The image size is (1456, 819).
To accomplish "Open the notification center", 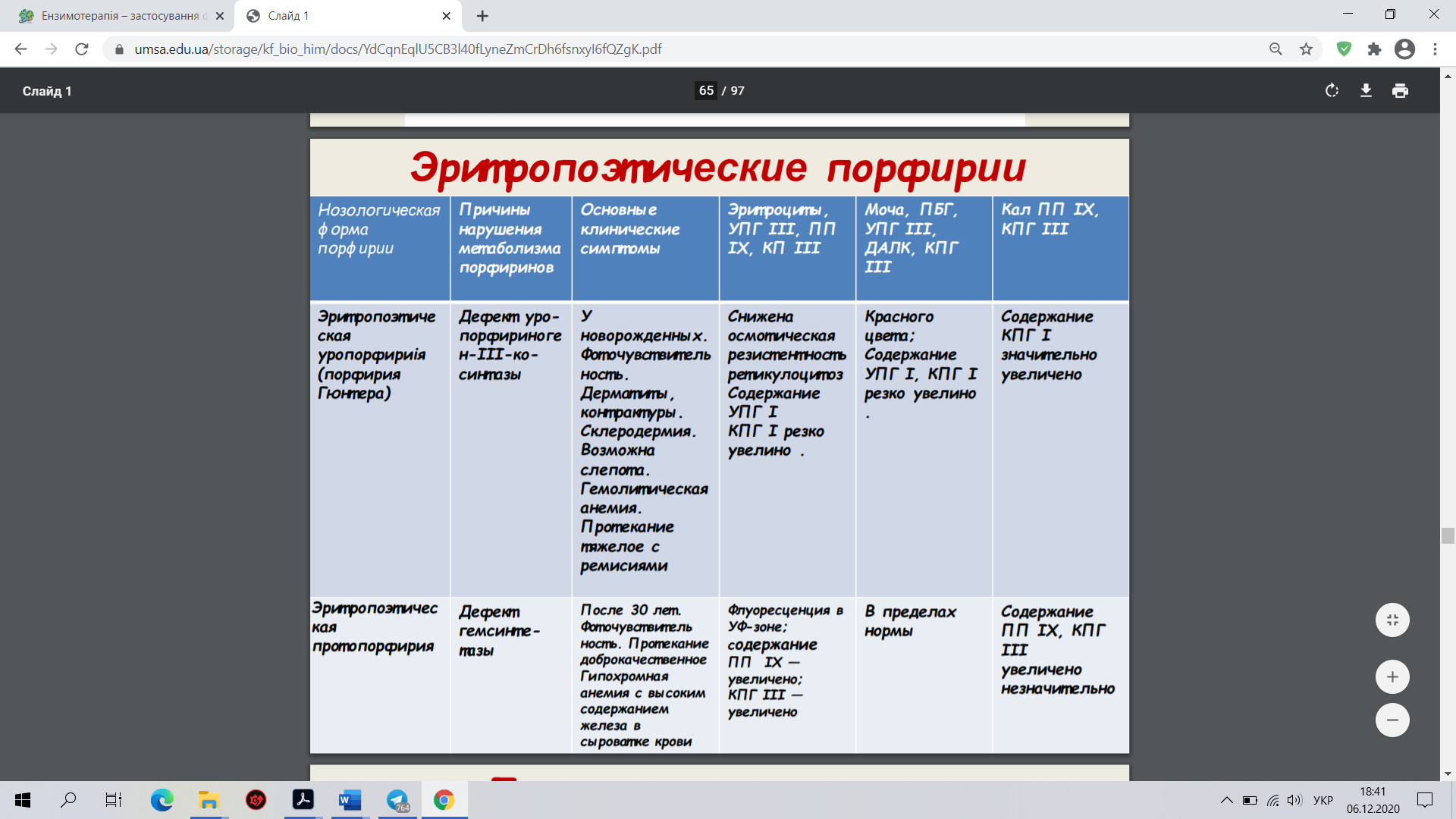I will point(1425,800).
